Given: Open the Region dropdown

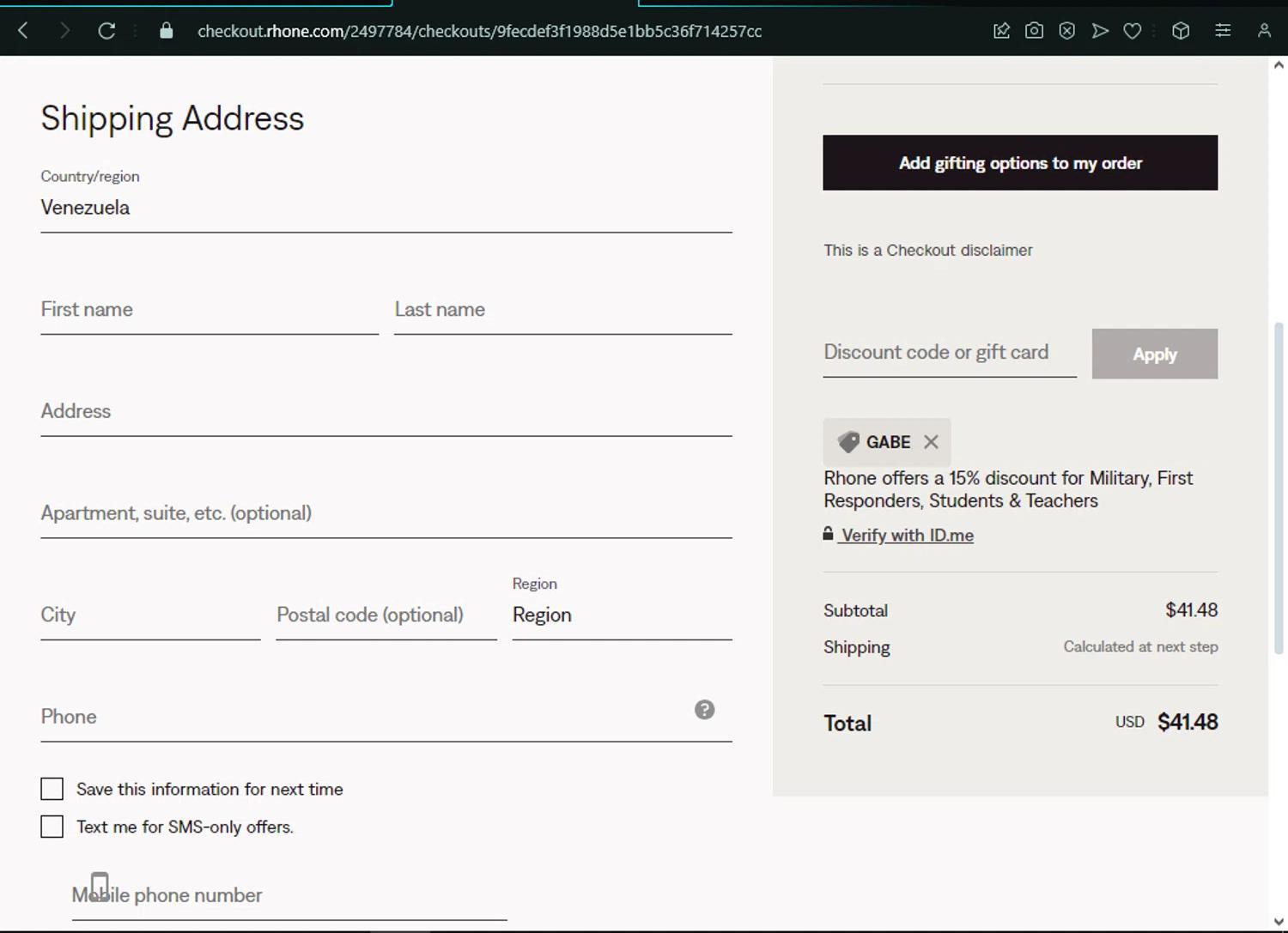Looking at the screenshot, I should coord(623,608).
